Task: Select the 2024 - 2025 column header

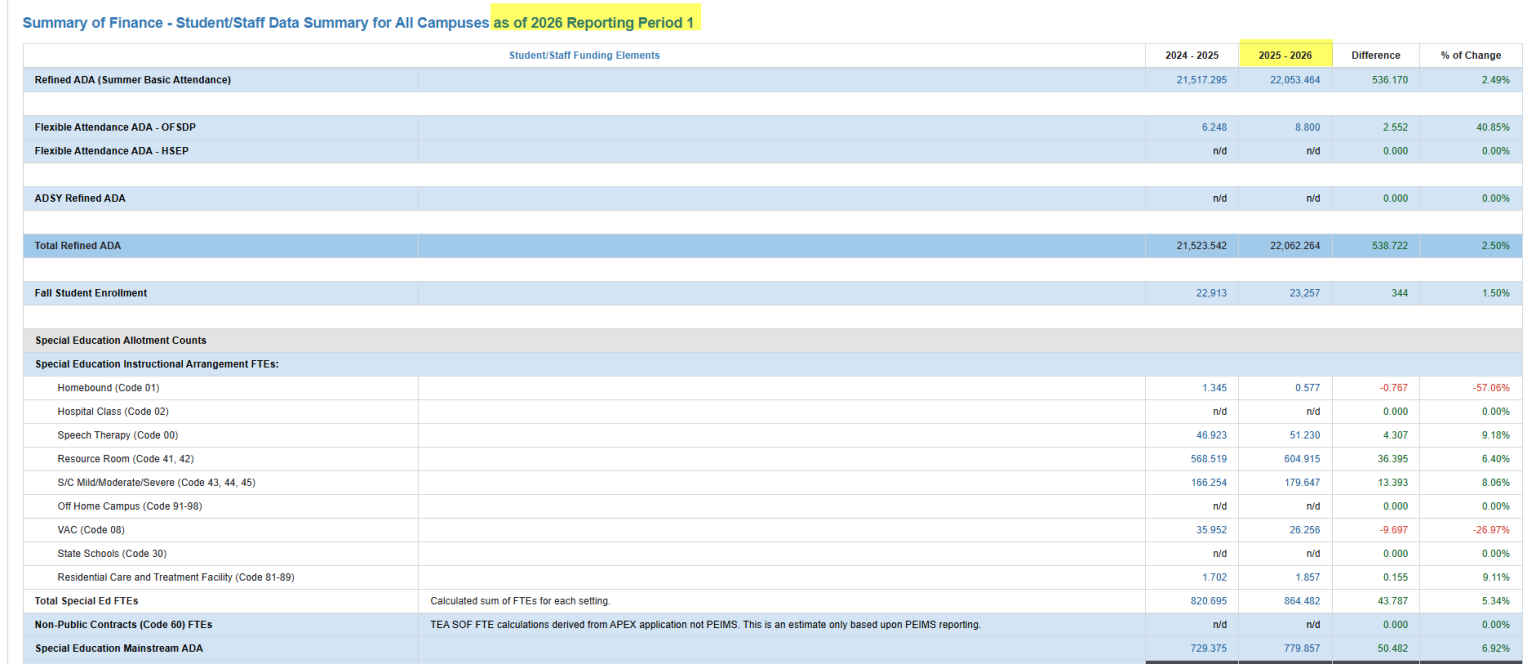Action: coord(1191,55)
